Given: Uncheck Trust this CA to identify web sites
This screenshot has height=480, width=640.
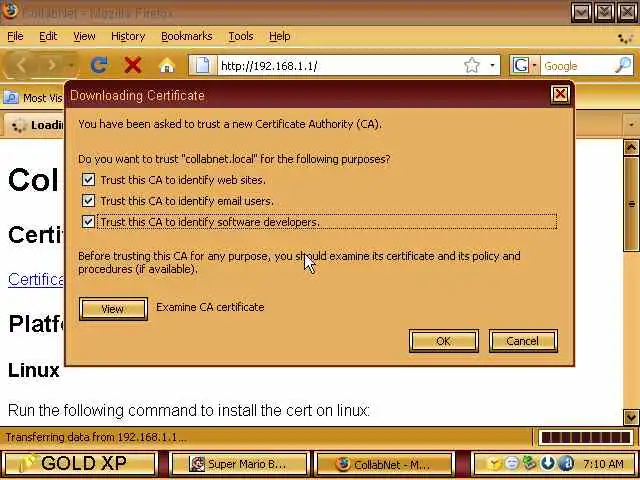Looking at the screenshot, I should click(x=89, y=180).
